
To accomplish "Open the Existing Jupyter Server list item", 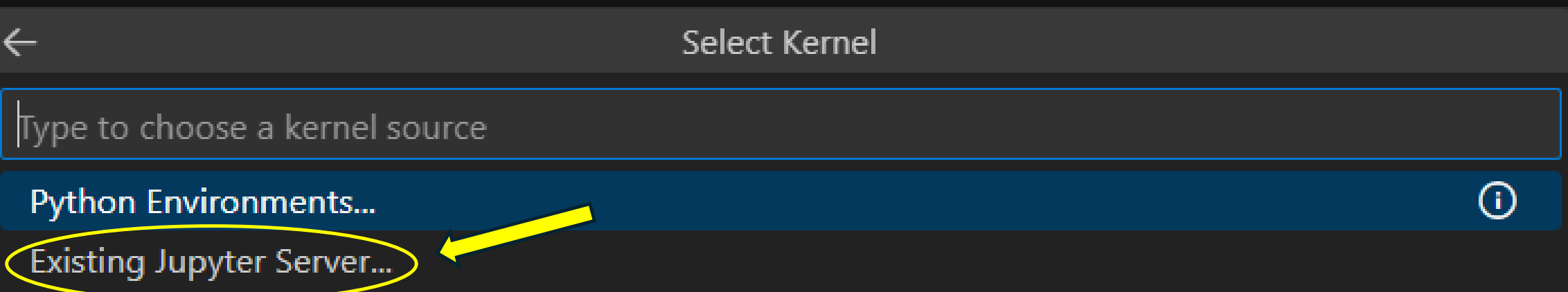I will (781, 262).
